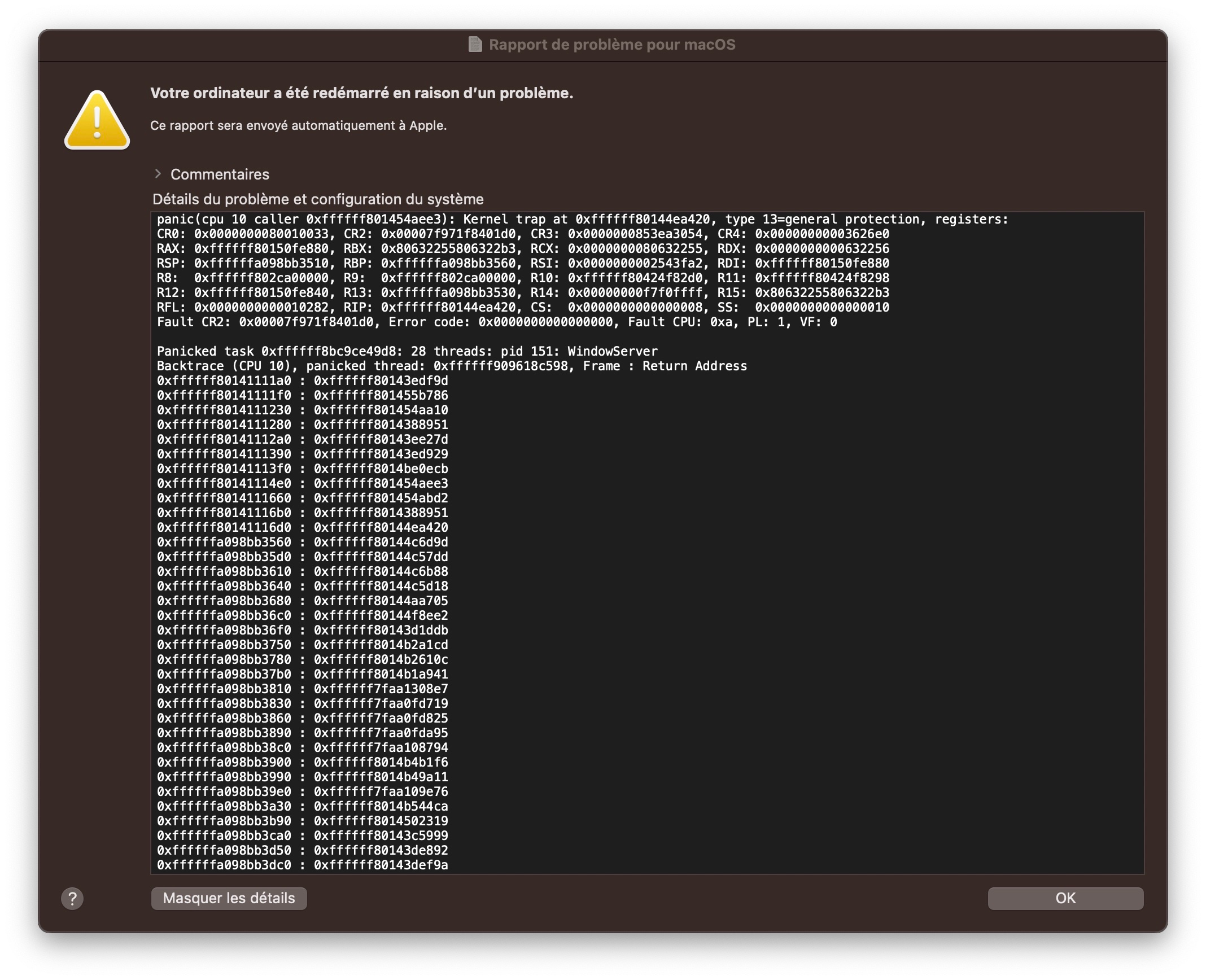The image size is (1206, 980).
Task: Click the 'Fault CR2' error code line
Action: (x=497, y=322)
